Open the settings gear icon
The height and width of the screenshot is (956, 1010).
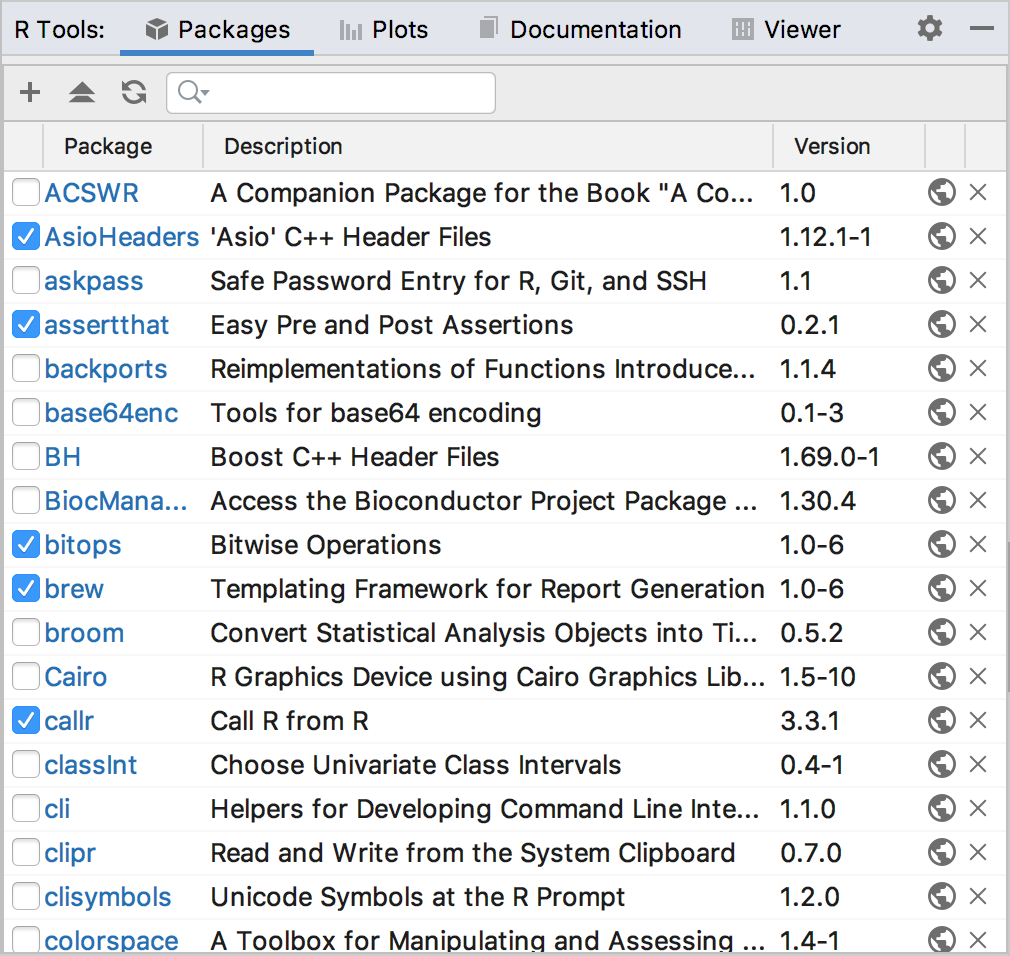pyautogui.click(x=929, y=29)
